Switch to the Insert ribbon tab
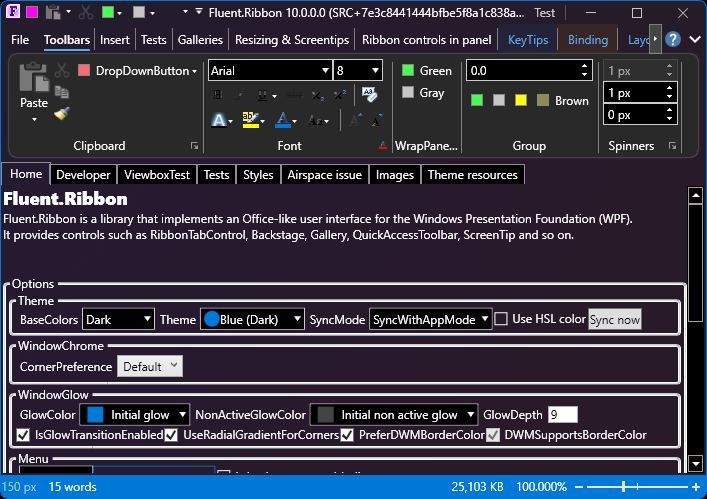The width and height of the screenshot is (707, 499). click(115, 40)
